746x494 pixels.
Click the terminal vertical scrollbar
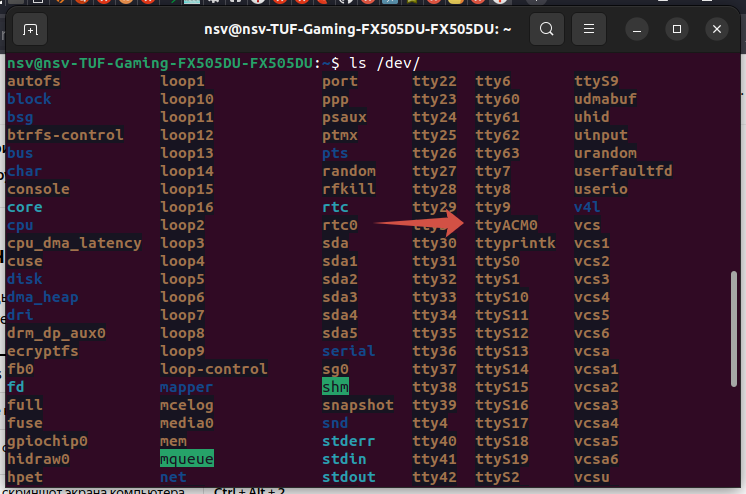pos(734,328)
